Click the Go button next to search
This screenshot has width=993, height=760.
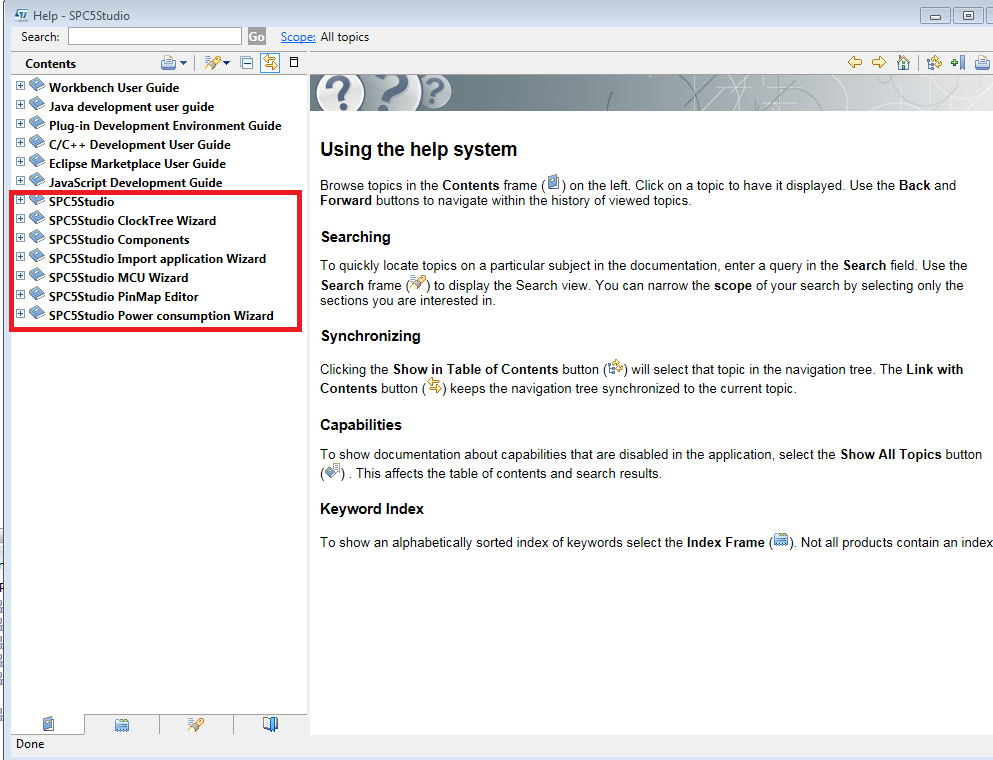click(x=256, y=36)
